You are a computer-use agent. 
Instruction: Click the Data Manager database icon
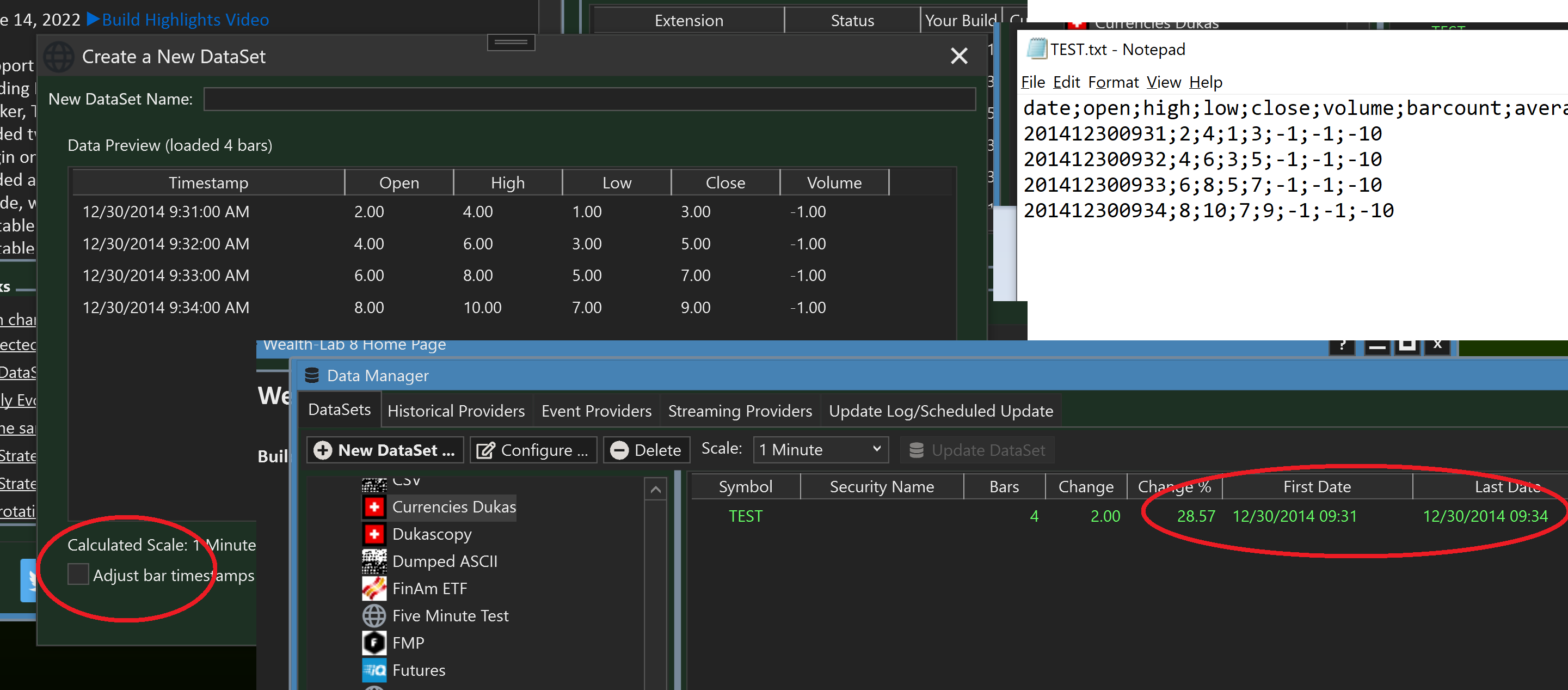pyautogui.click(x=312, y=376)
